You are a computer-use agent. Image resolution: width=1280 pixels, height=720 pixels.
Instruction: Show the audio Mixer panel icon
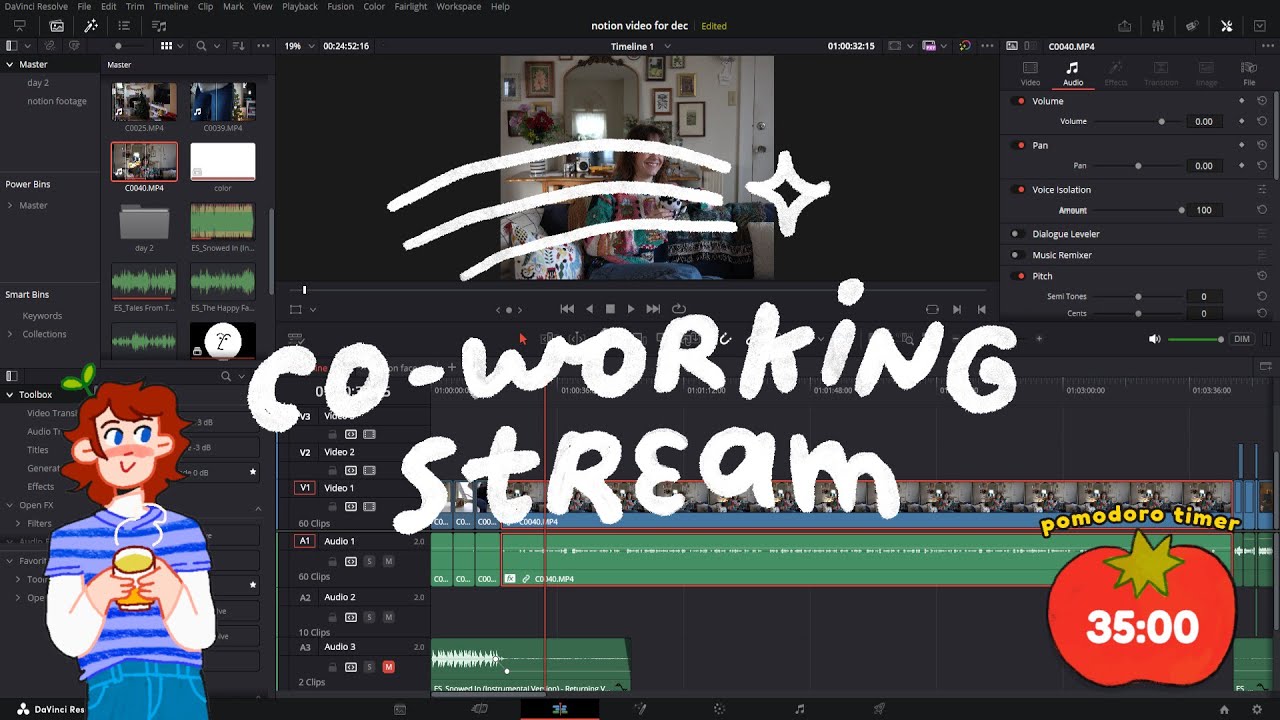(1158, 26)
